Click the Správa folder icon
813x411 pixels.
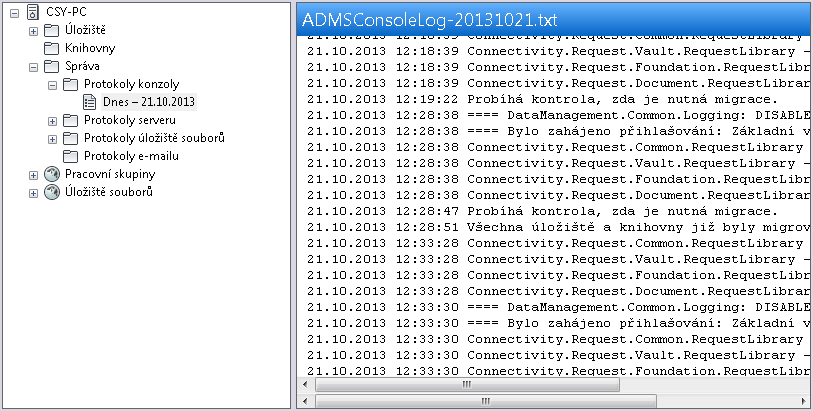point(51,66)
